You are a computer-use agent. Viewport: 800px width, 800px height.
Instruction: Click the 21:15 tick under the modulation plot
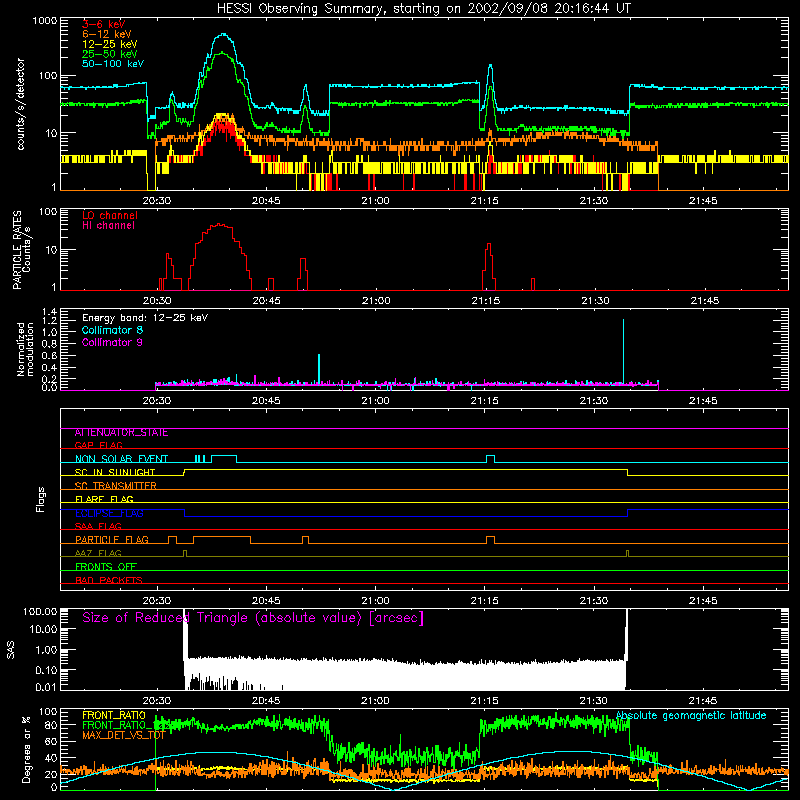point(485,401)
